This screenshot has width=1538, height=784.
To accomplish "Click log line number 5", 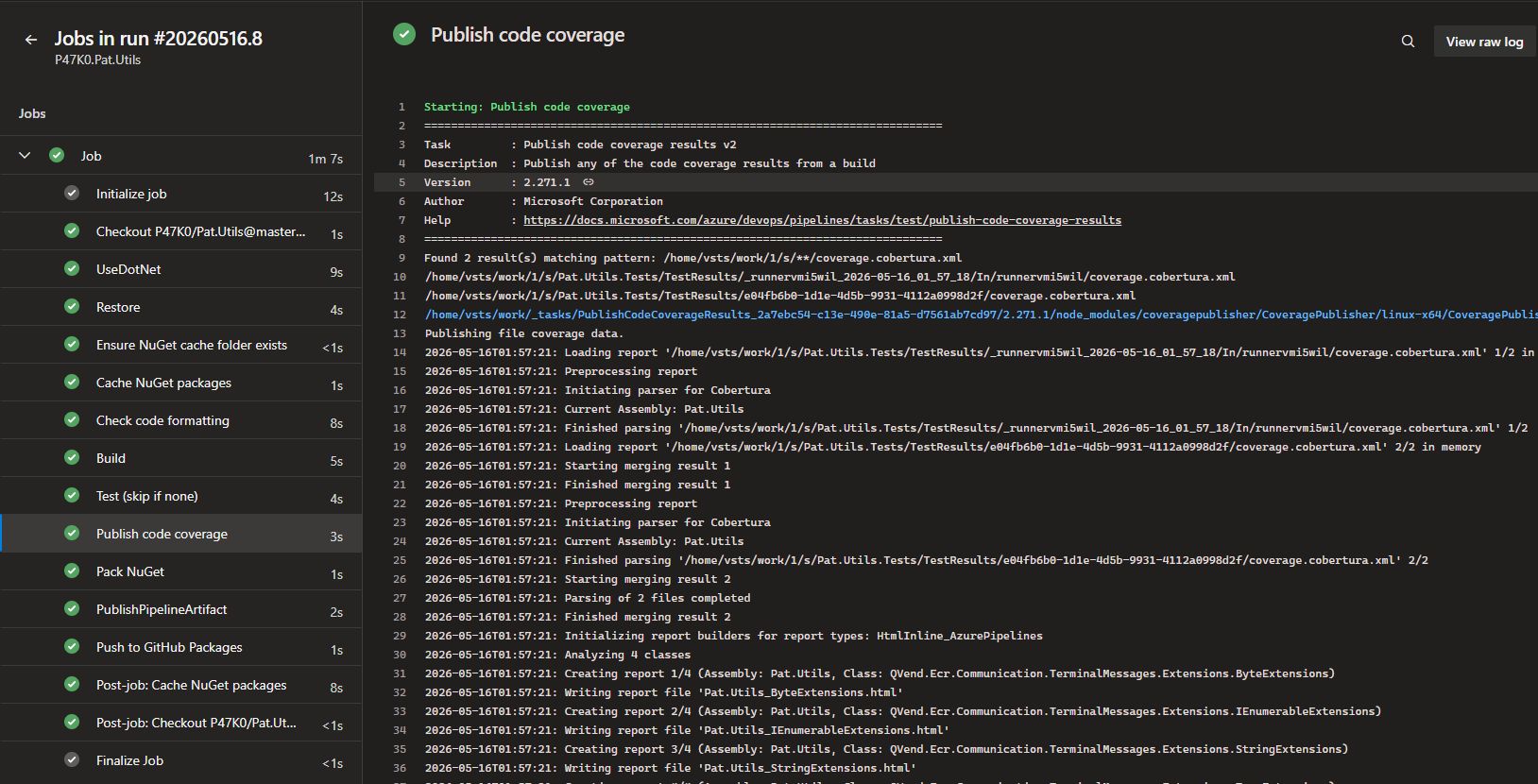I will [402, 182].
